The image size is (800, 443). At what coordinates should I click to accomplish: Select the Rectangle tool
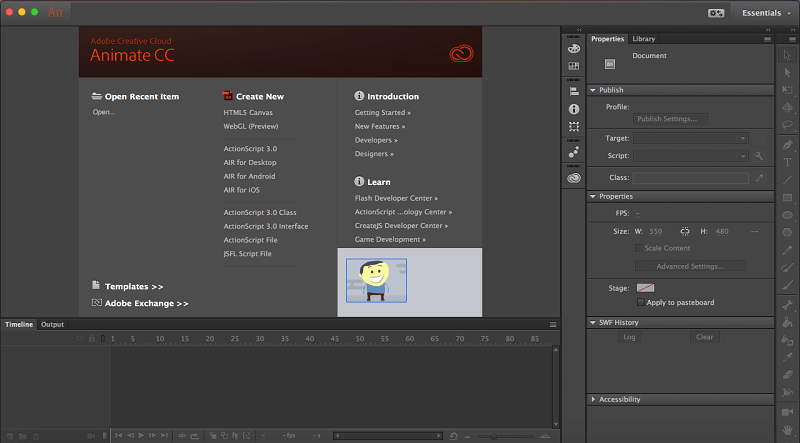tap(787, 198)
